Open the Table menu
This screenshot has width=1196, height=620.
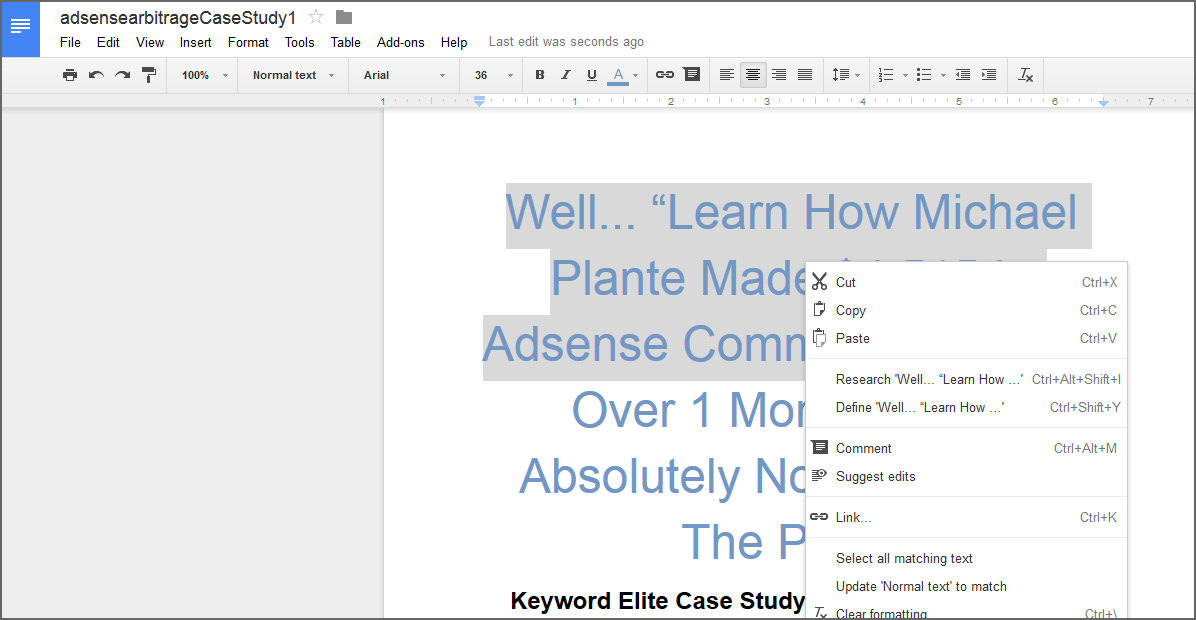pos(345,42)
